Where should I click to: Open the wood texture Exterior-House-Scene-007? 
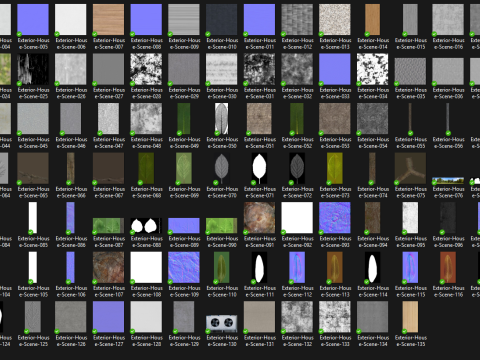[x=108, y=20]
